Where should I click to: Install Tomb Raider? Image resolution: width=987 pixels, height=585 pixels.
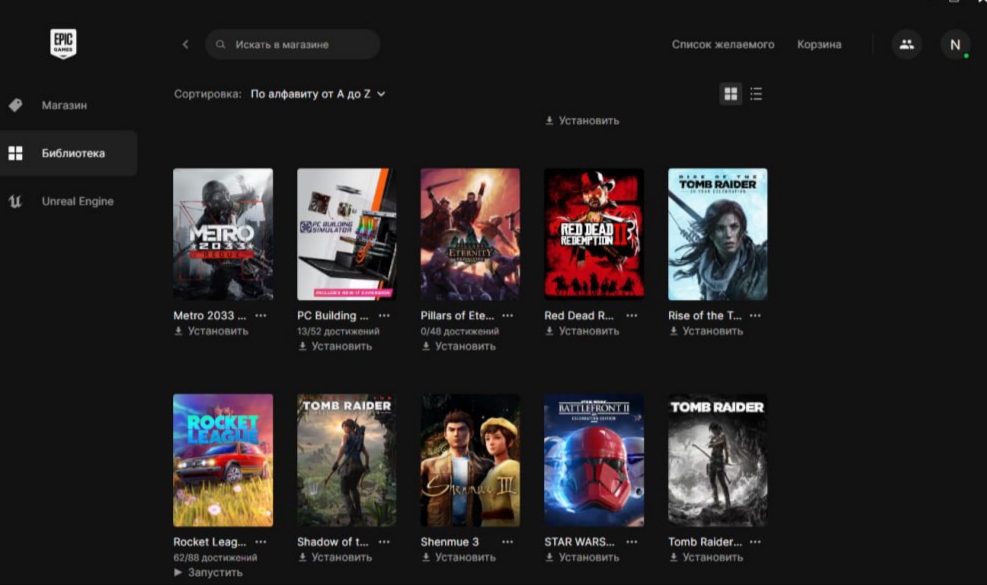706,557
